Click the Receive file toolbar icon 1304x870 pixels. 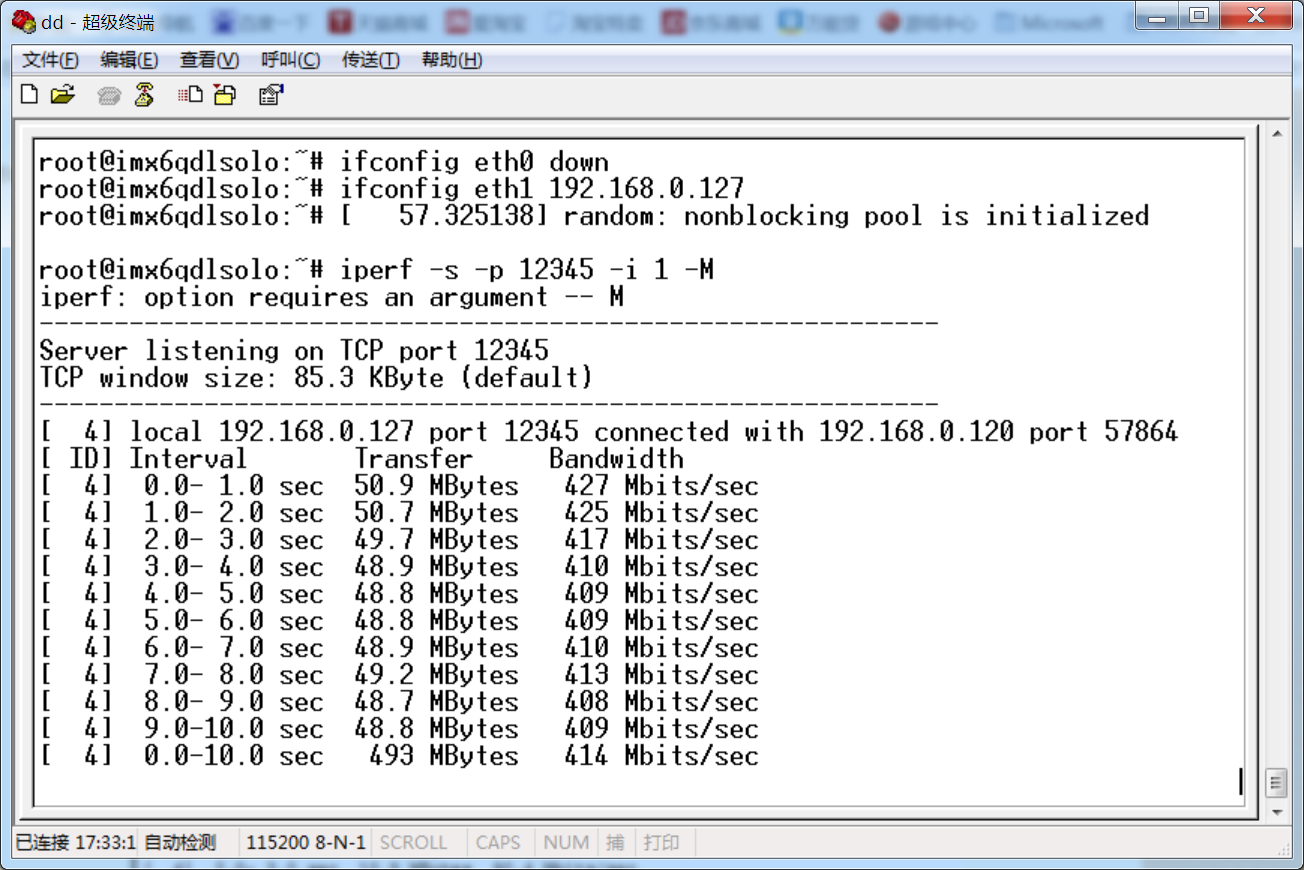225,95
